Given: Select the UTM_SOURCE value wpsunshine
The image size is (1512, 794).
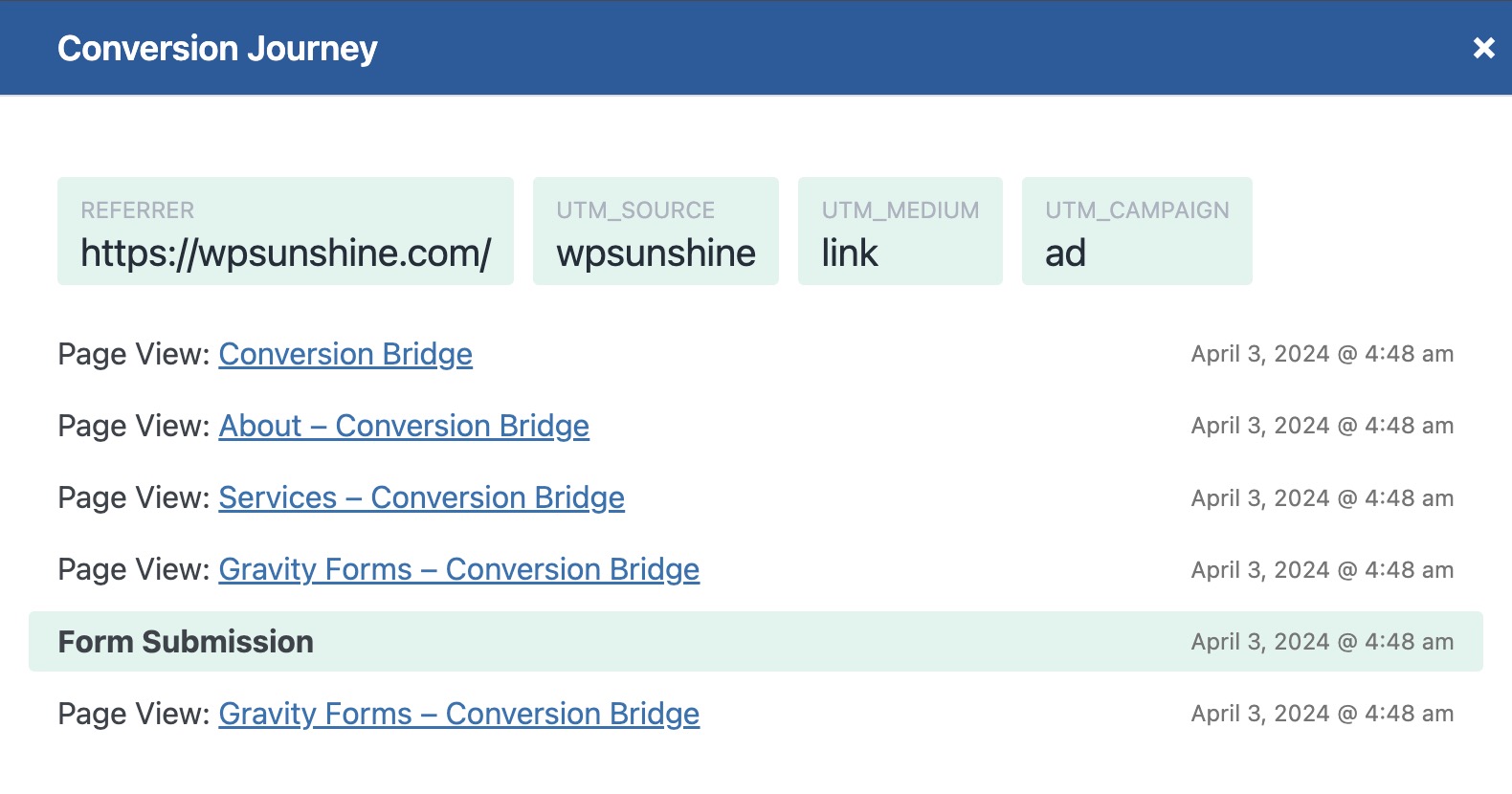Looking at the screenshot, I should 656,253.
